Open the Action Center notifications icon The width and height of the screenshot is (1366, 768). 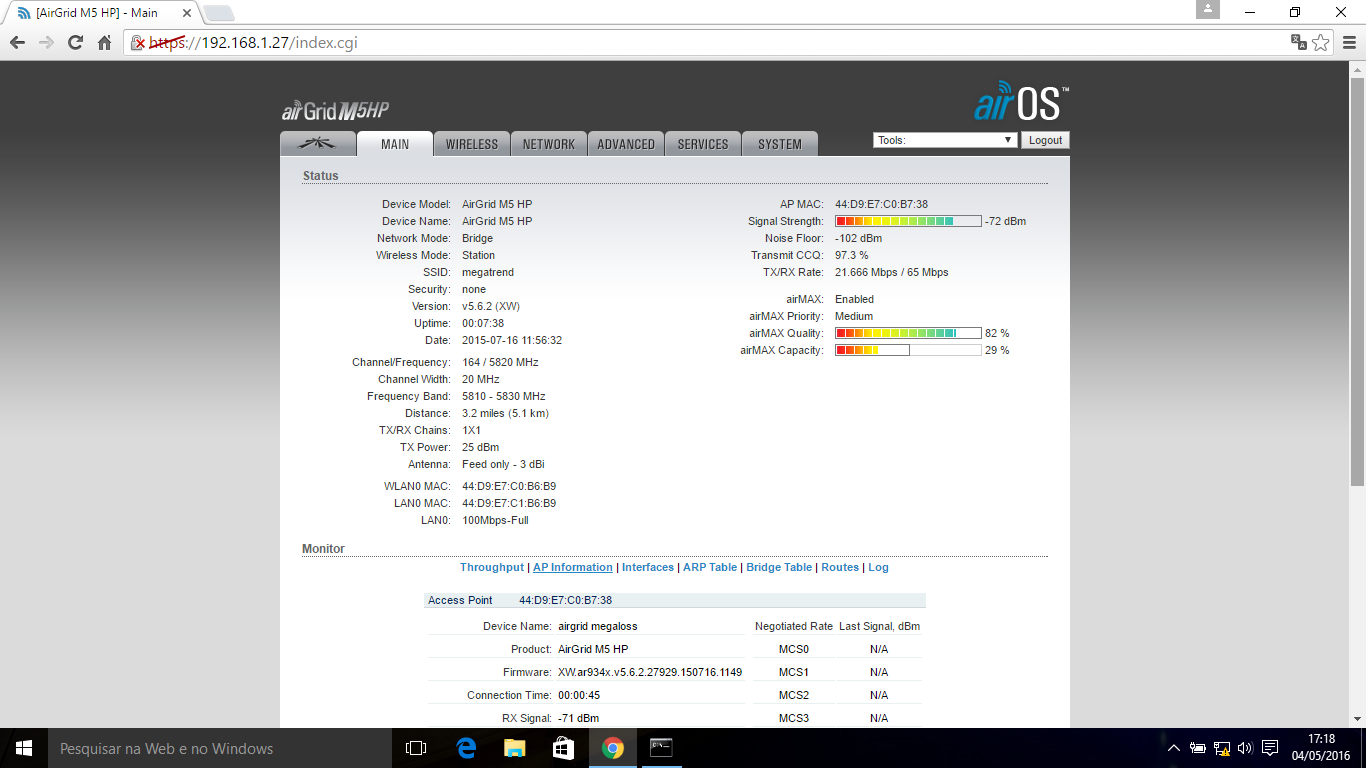[1270, 748]
